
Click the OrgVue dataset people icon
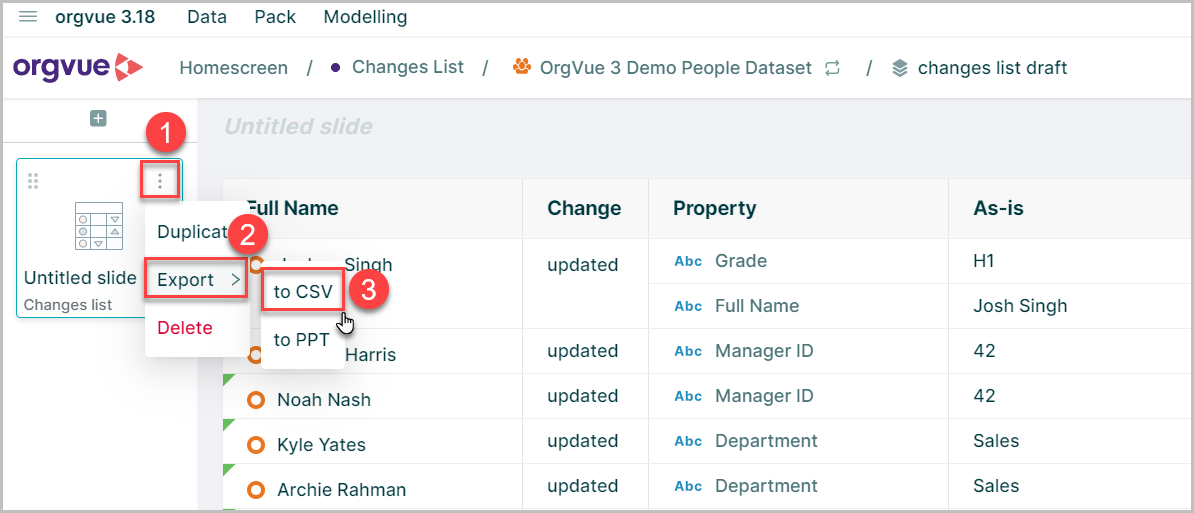(522, 67)
